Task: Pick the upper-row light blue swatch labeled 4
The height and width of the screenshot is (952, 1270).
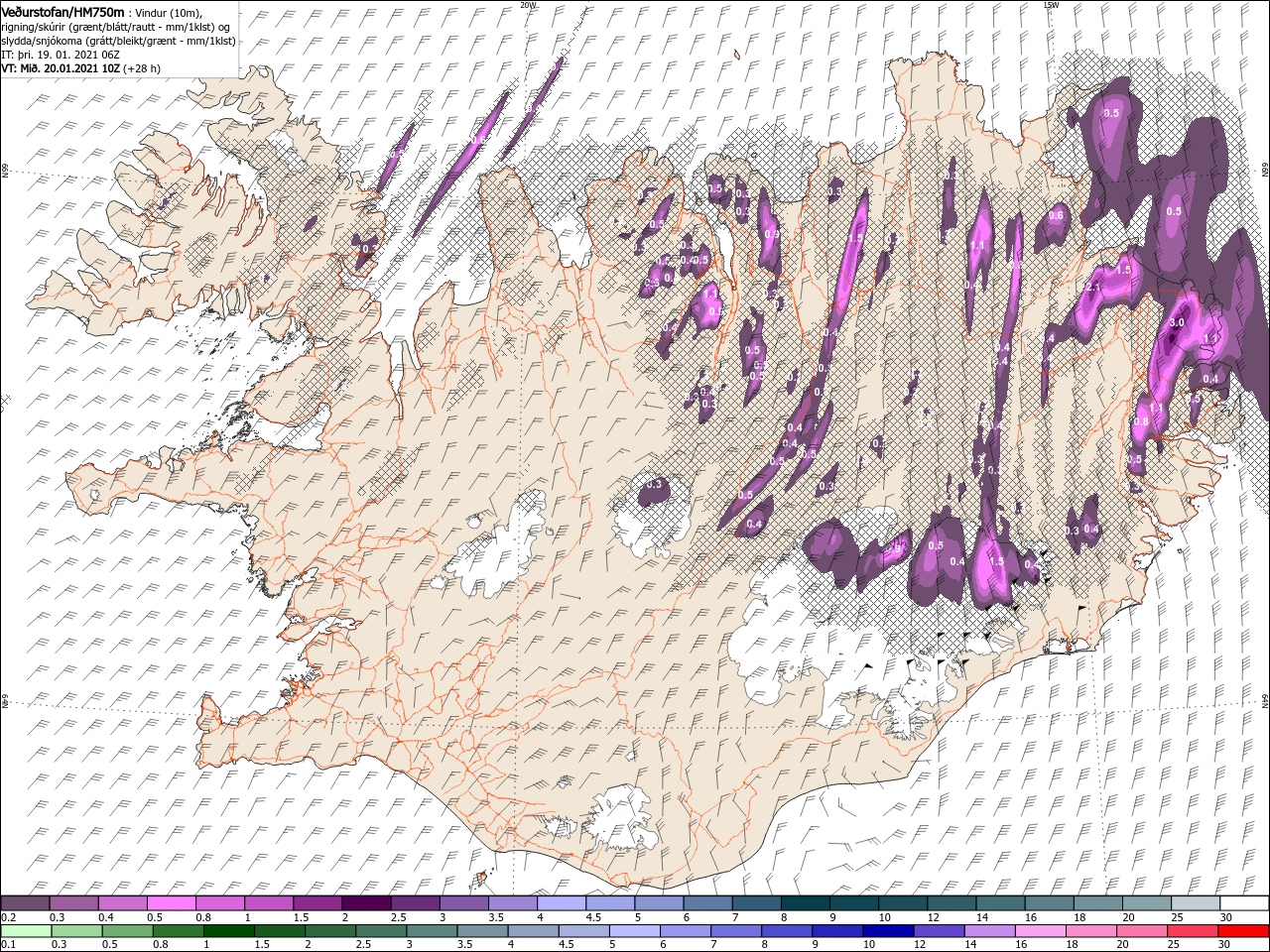Action: [x=562, y=902]
